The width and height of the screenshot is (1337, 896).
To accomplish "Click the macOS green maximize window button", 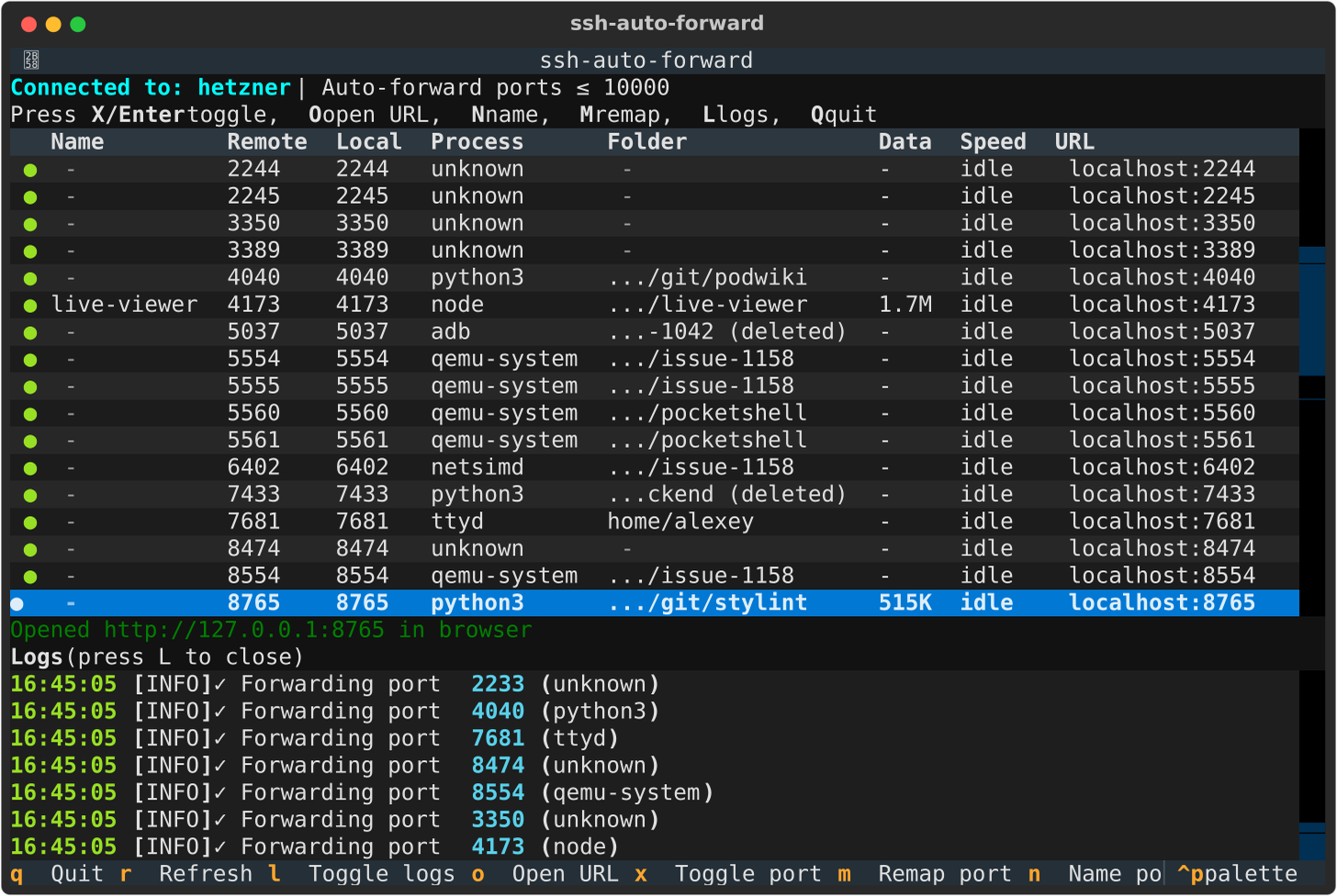I will (78, 25).
